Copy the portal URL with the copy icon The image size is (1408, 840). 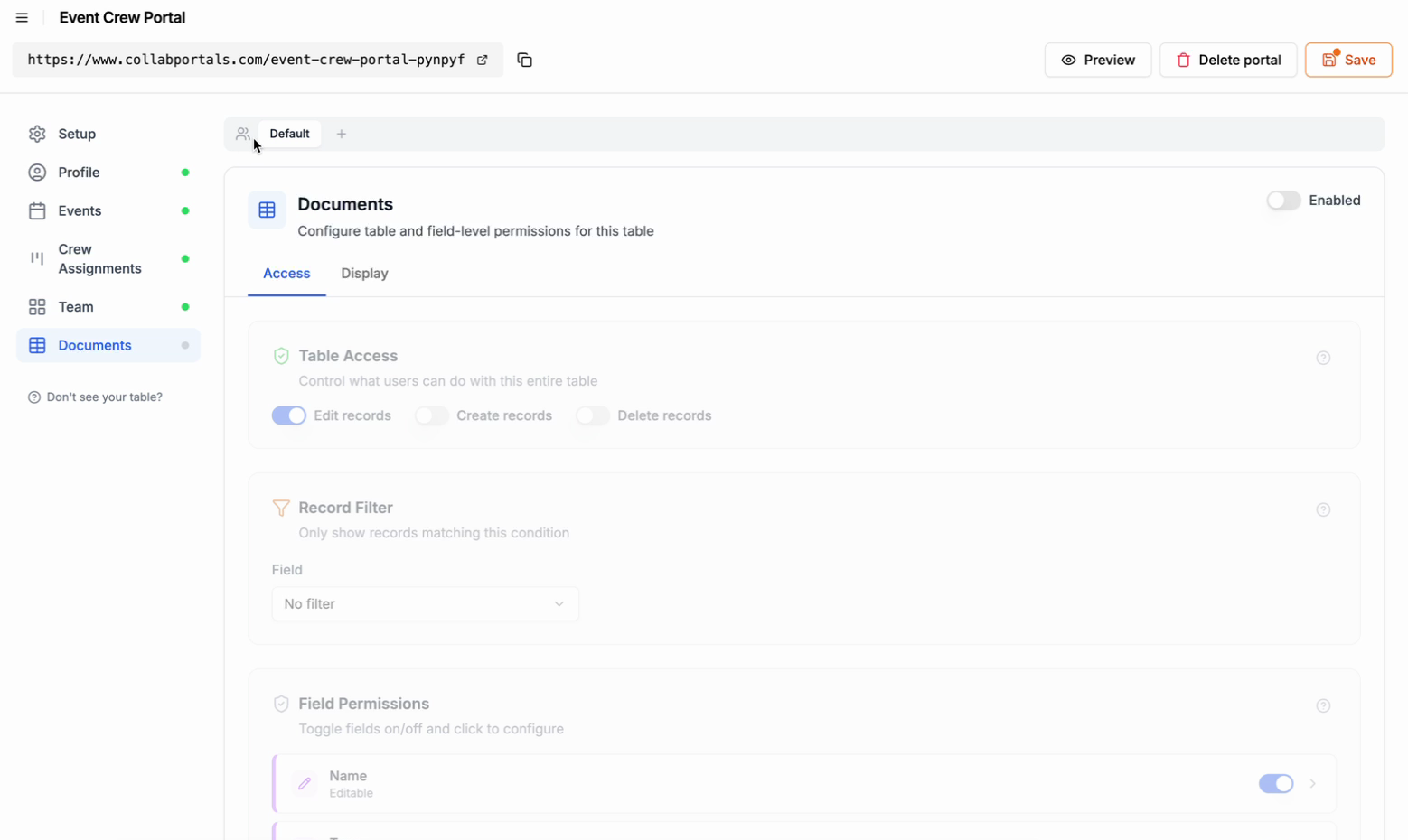click(524, 60)
